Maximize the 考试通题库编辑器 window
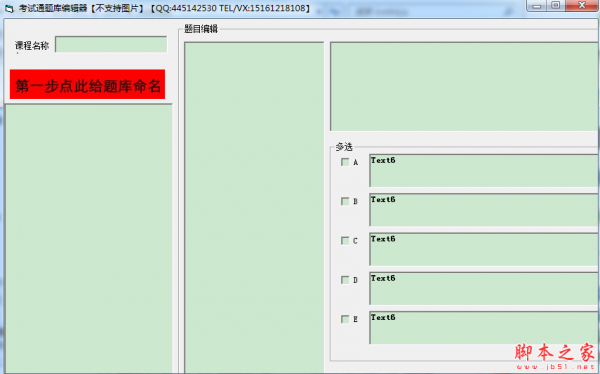Viewport: 600px width, 374px height. tap(556, 5)
